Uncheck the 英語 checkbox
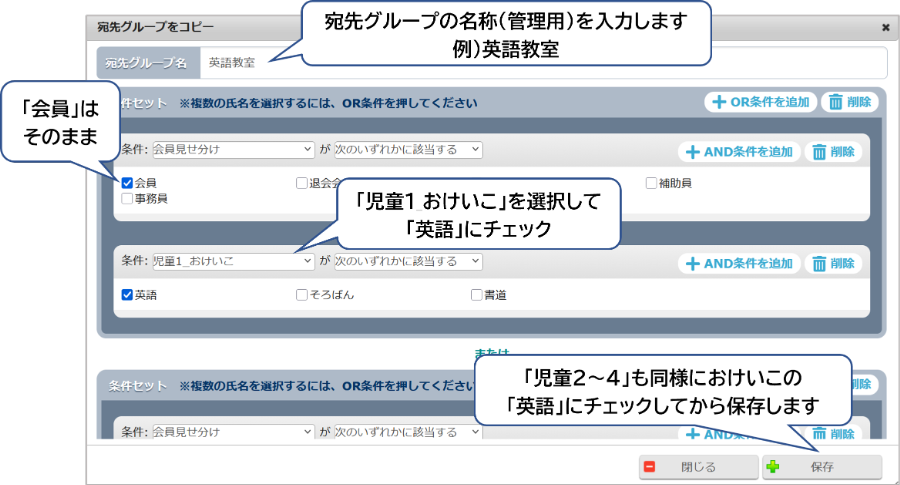Viewport: 900px width, 485px height. 127,295
